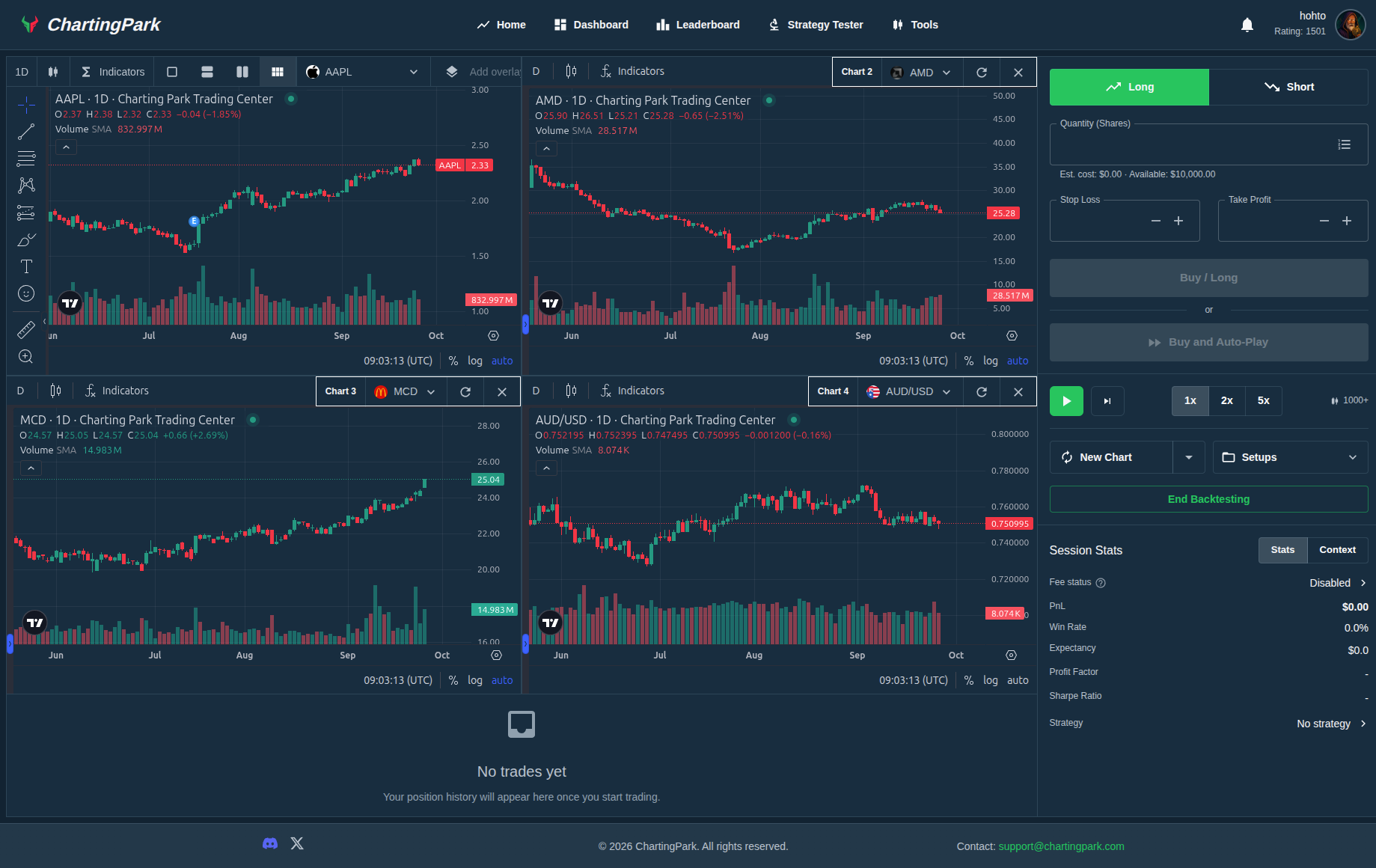The image size is (1376, 868).
Task: Toggle auto scale on AMD chart
Action: click(1018, 361)
